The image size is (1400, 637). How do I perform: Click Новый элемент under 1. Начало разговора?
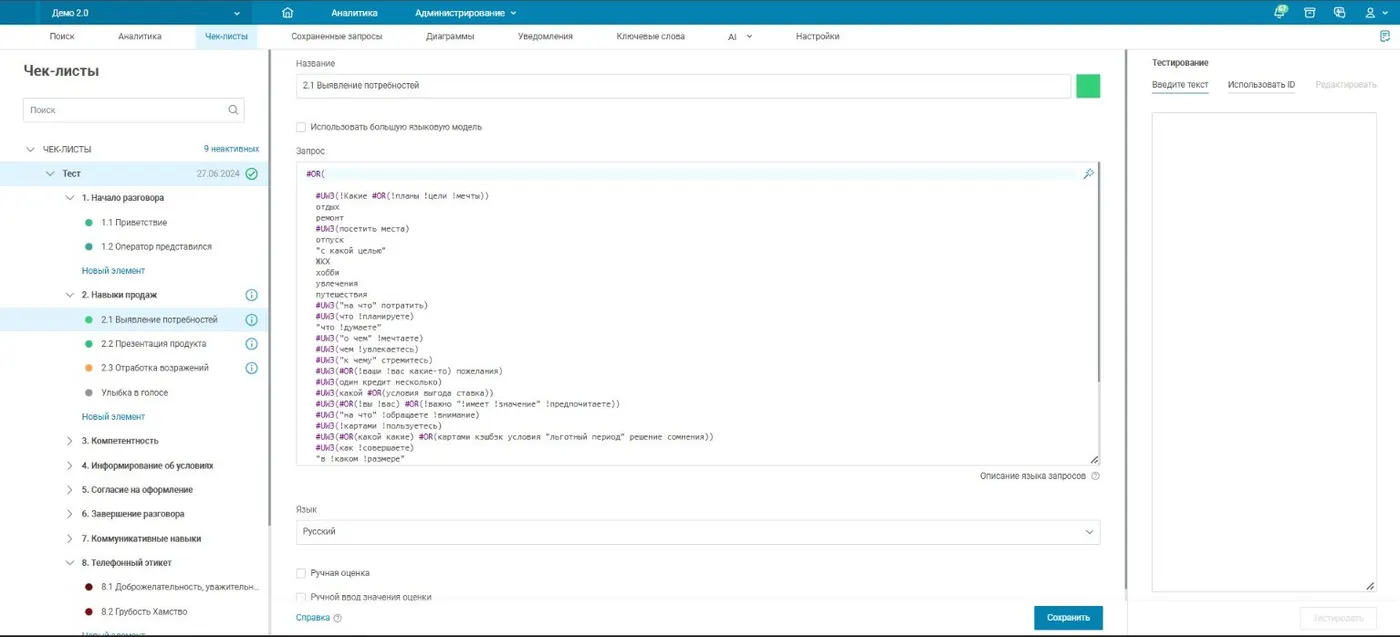click(x=113, y=271)
